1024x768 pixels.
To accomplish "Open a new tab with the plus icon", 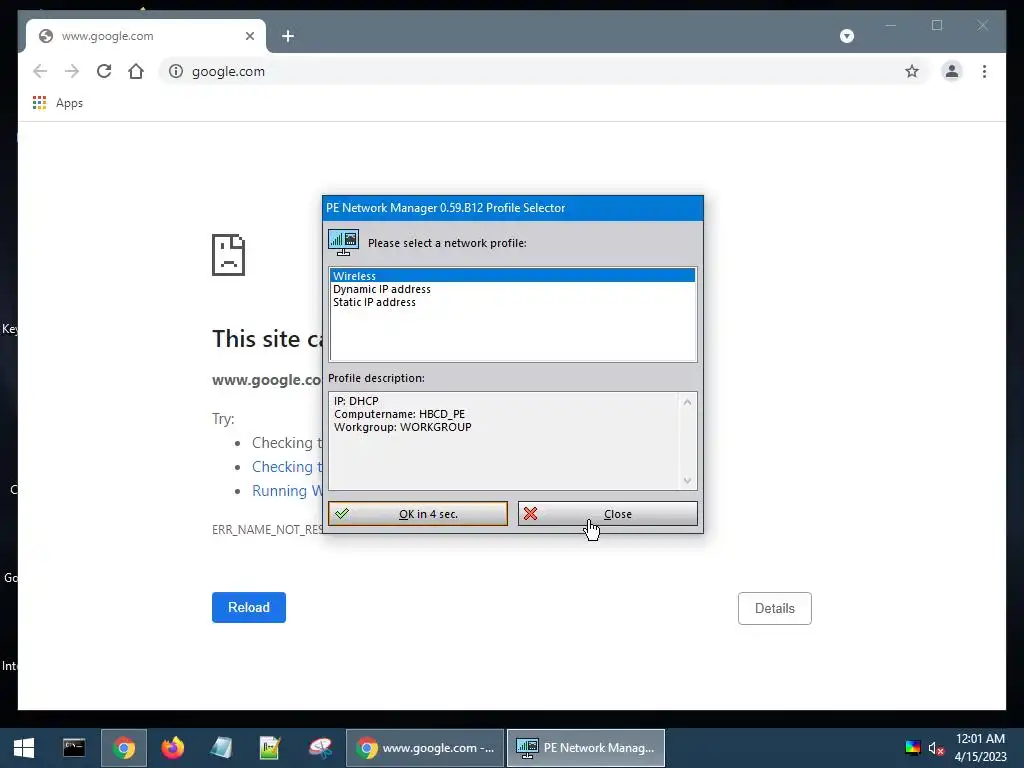I will [x=288, y=36].
